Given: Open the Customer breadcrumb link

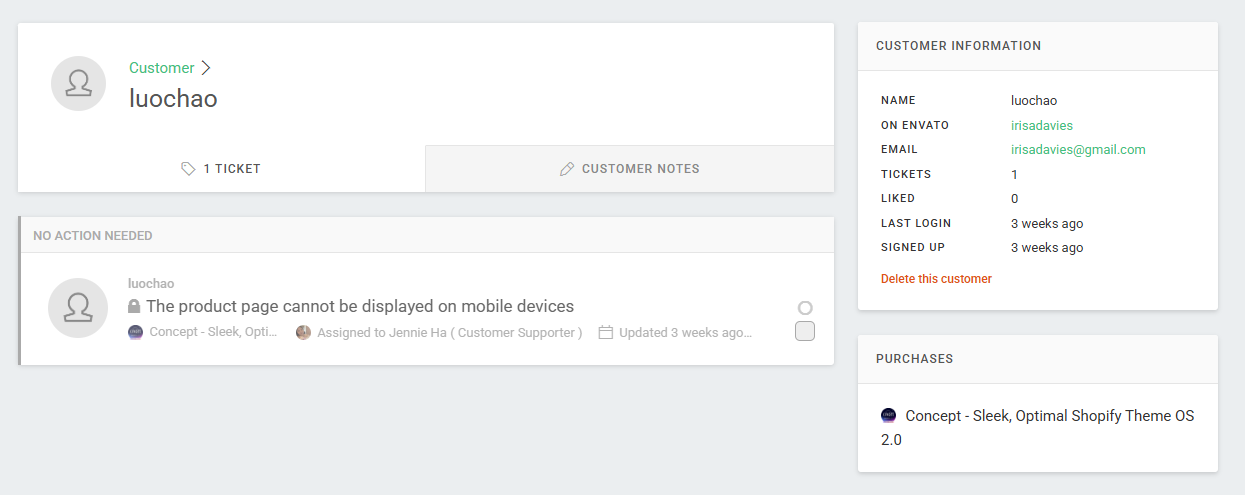Looking at the screenshot, I should pyautogui.click(x=162, y=68).
